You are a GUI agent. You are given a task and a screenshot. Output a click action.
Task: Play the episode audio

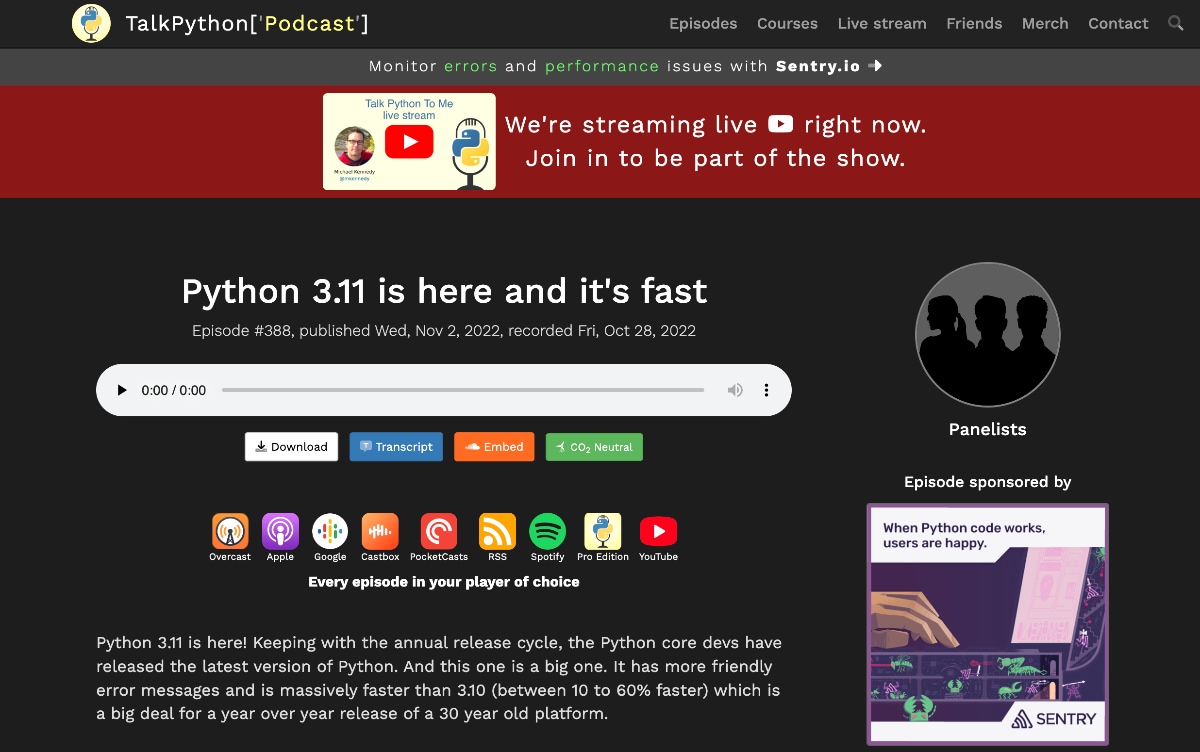pos(122,390)
